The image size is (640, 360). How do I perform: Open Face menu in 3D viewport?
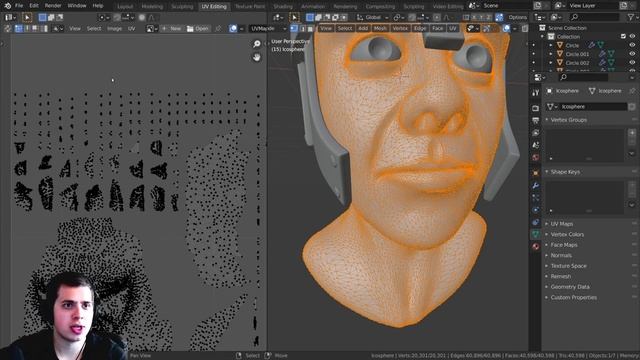[x=438, y=29]
